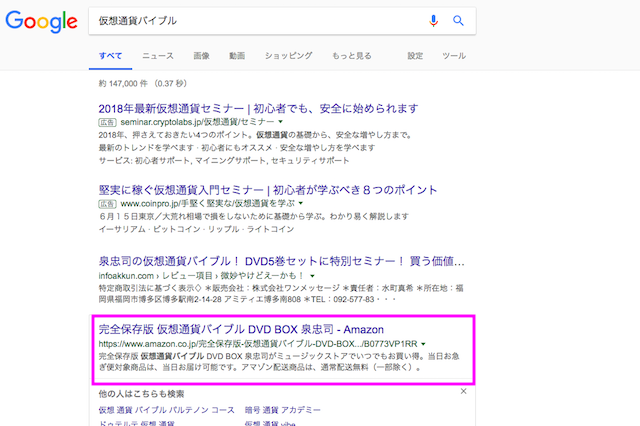Open the 動画 results tab
This screenshot has width=640, height=426.
point(237,56)
